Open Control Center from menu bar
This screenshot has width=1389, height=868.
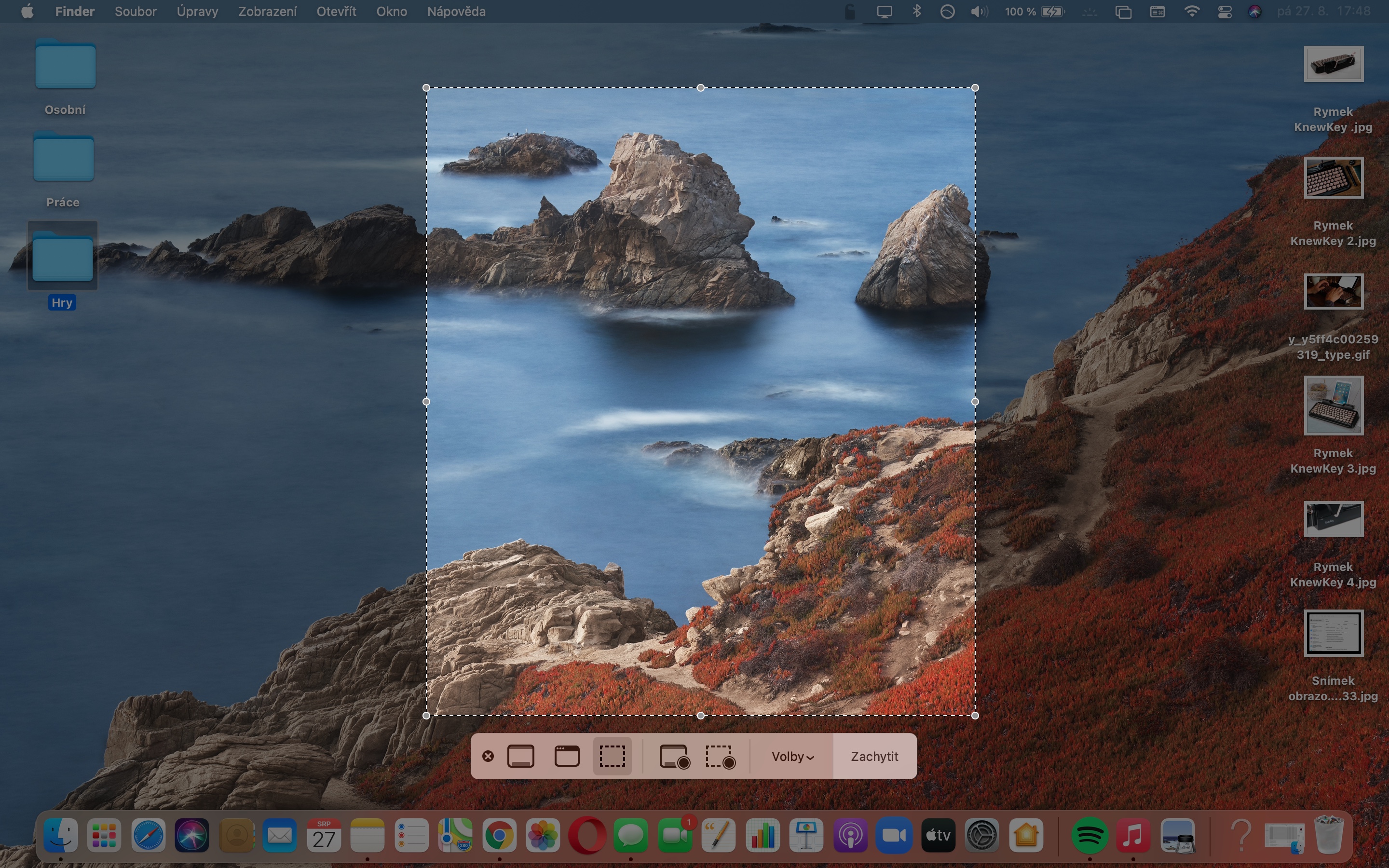(x=1224, y=12)
